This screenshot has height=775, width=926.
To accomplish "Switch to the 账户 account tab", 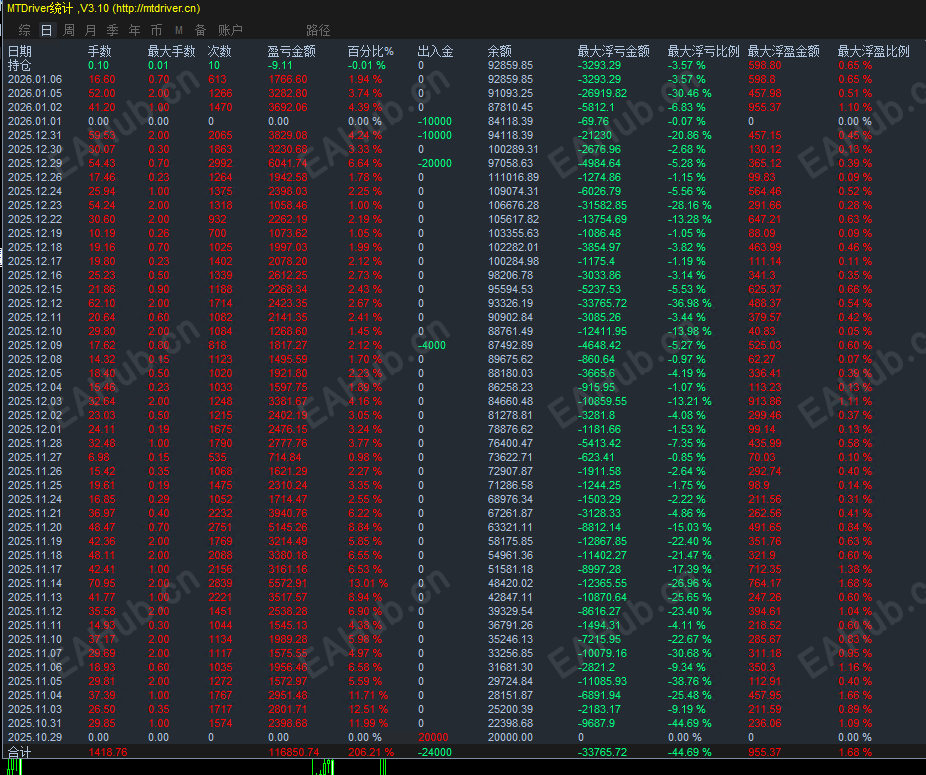I will click(230, 30).
